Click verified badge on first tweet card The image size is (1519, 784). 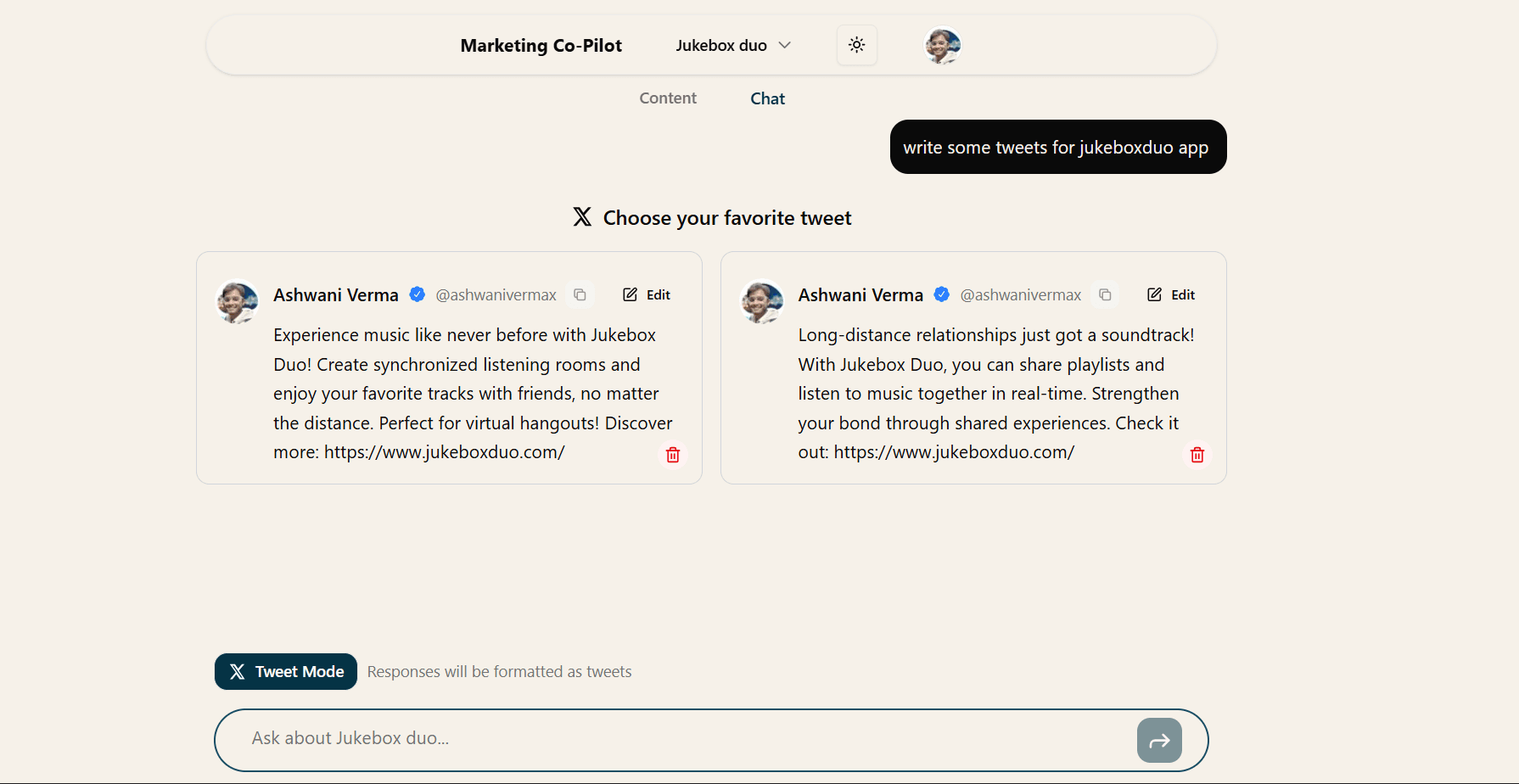pyautogui.click(x=418, y=294)
